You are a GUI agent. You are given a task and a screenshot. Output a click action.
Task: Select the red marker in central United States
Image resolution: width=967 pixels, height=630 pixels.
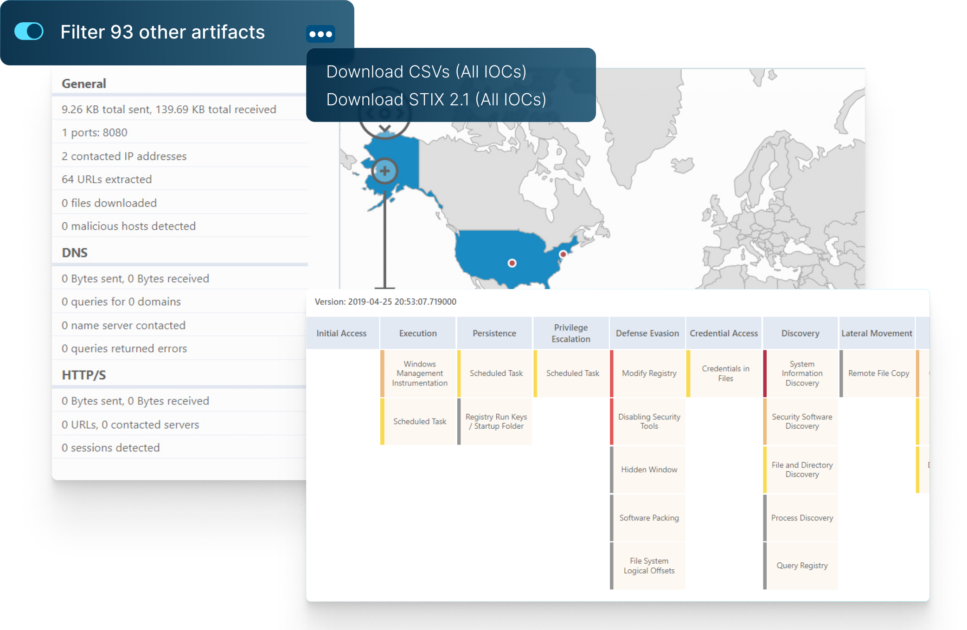pyautogui.click(x=511, y=263)
